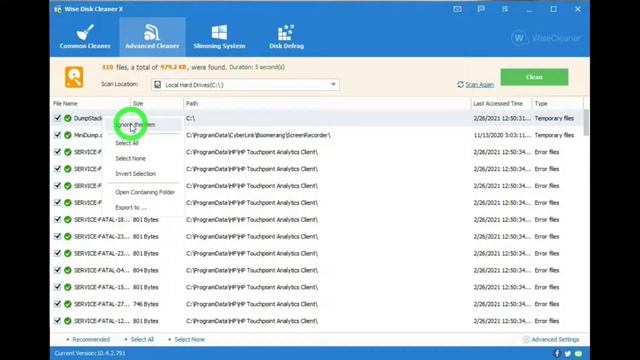Uncheck the DumpStack file checkbox
Screen dimensions: 640x360
(x=58, y=118)
